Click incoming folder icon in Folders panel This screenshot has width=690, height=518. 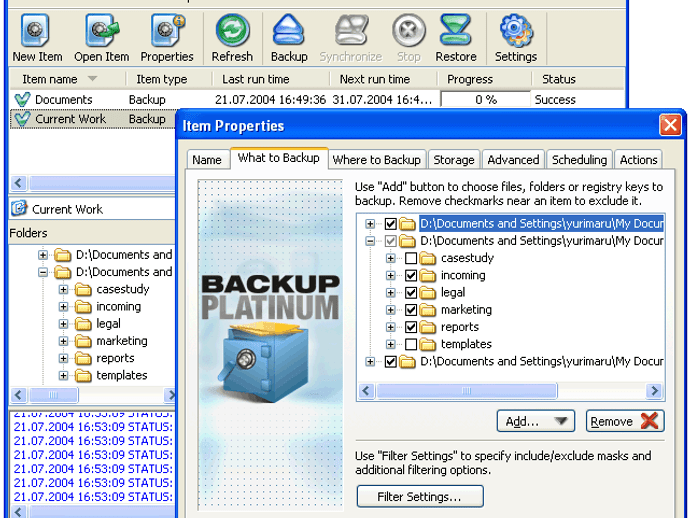pyautogui.click(x=83, y=307)
